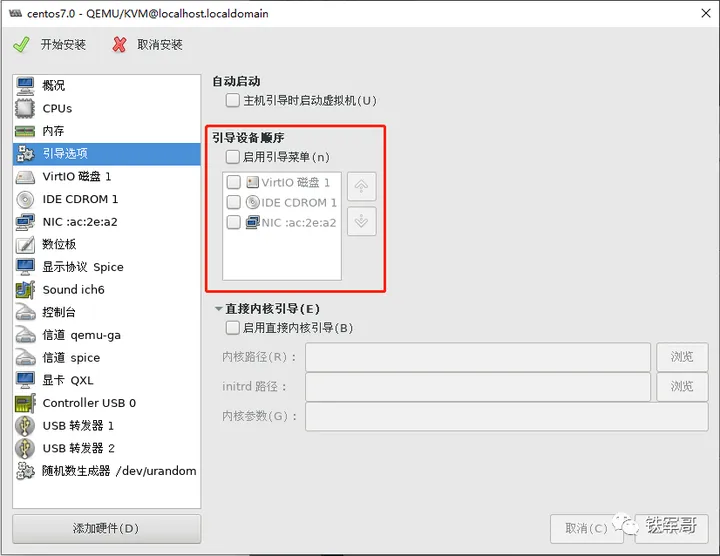Click 取消(C) button

point(586,528)
